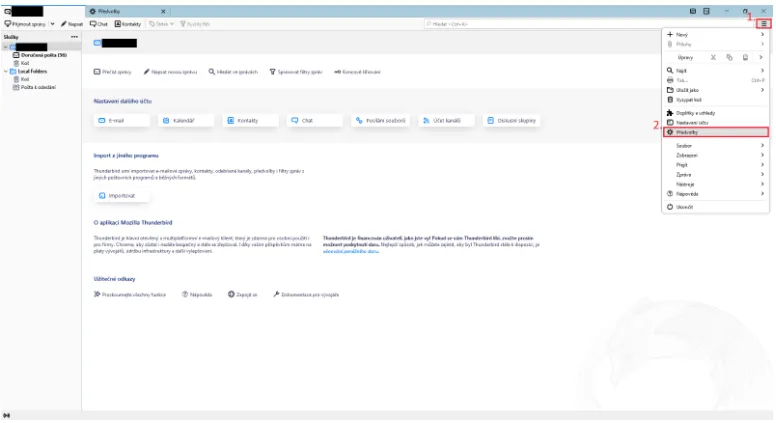Click the Chat account setup card

[314, 120]
